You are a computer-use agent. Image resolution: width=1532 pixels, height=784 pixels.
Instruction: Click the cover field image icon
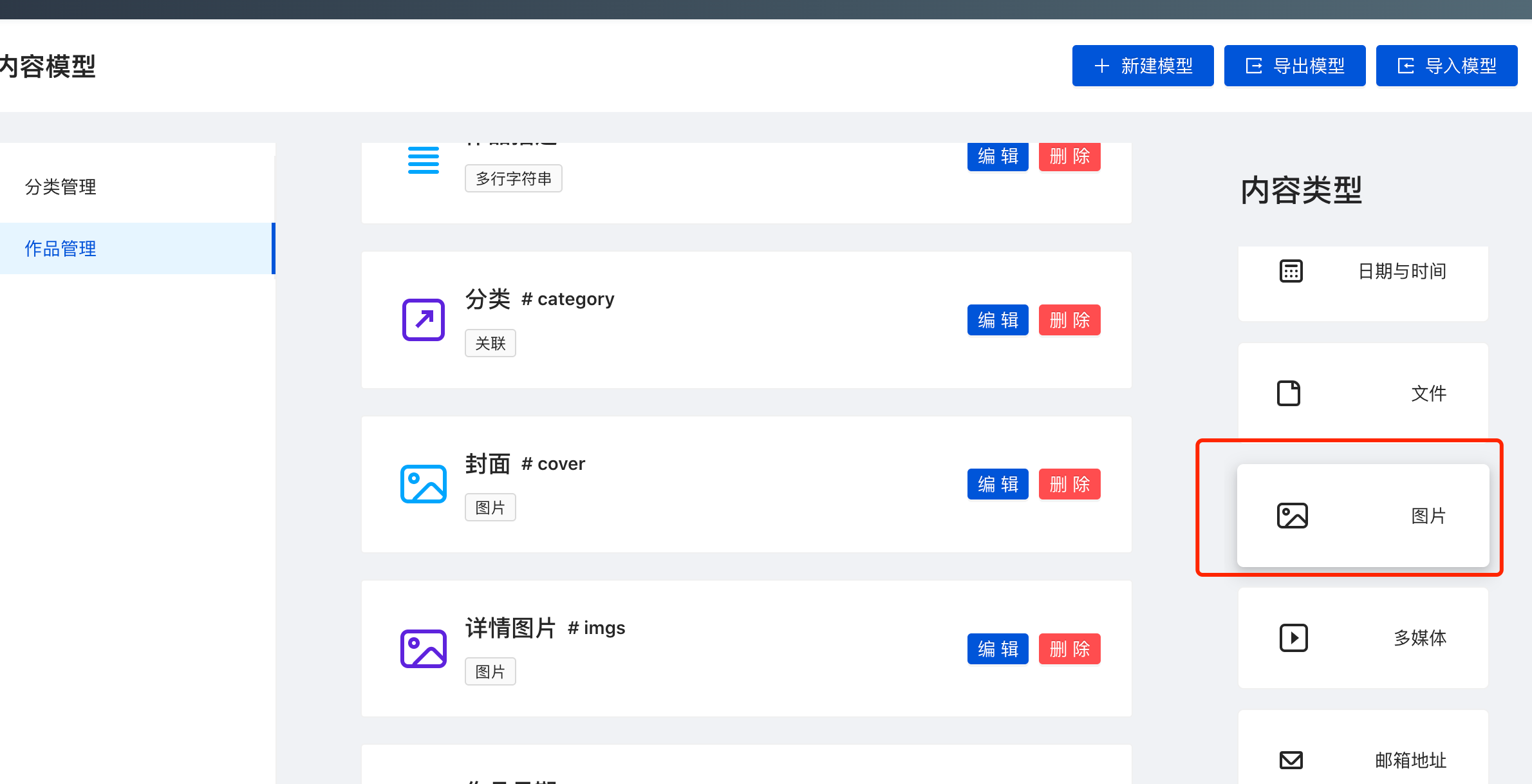pos(423,484)
